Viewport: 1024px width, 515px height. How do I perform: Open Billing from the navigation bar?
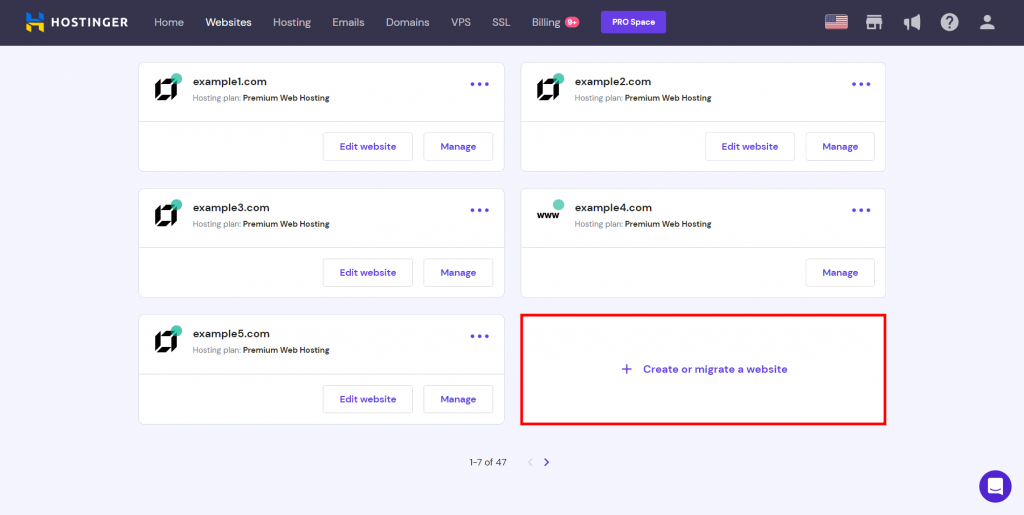pyautogui.click(x=546, y=22)
